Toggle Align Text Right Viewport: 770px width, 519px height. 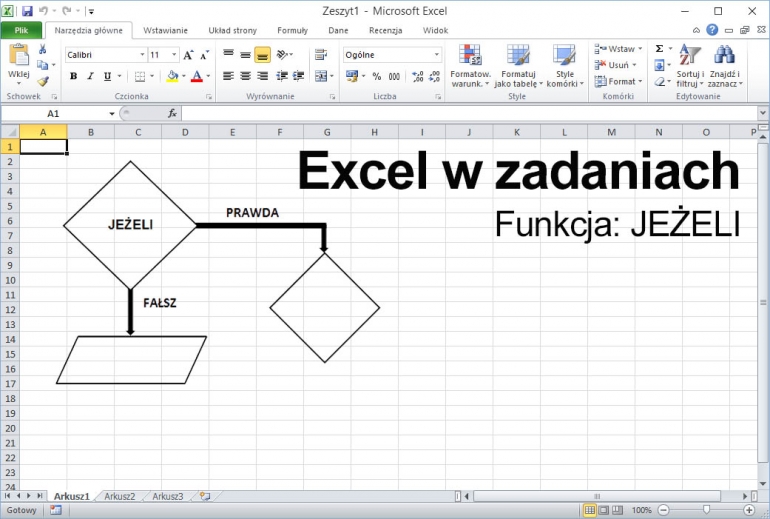point(262,76)
